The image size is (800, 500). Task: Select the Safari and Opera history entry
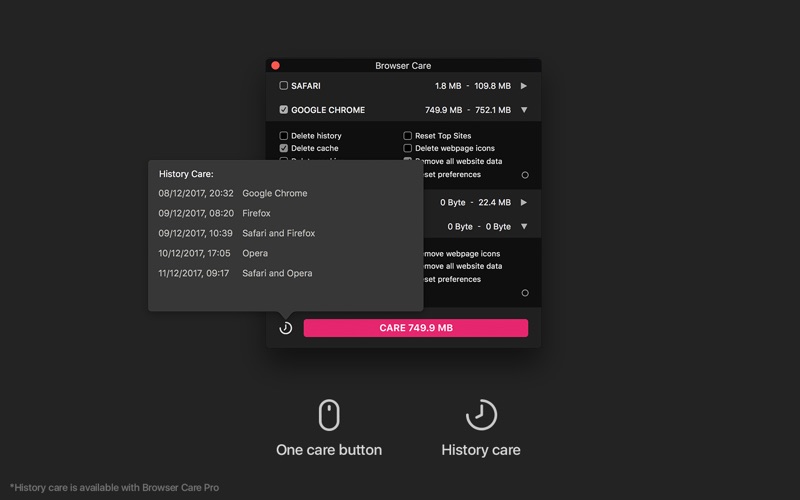[x=235, y=273]
